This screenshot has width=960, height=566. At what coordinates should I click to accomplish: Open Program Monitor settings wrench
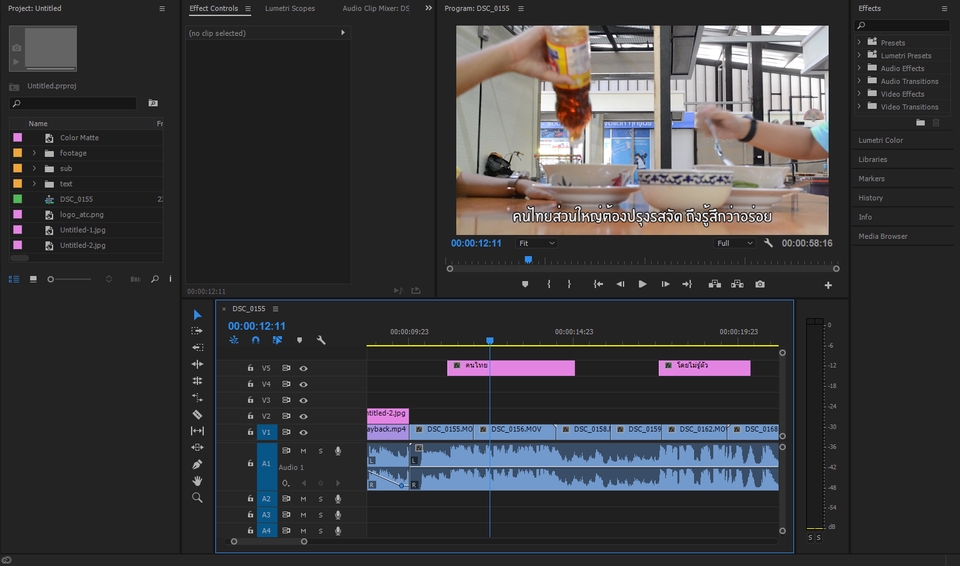click(x=768, y=243)
